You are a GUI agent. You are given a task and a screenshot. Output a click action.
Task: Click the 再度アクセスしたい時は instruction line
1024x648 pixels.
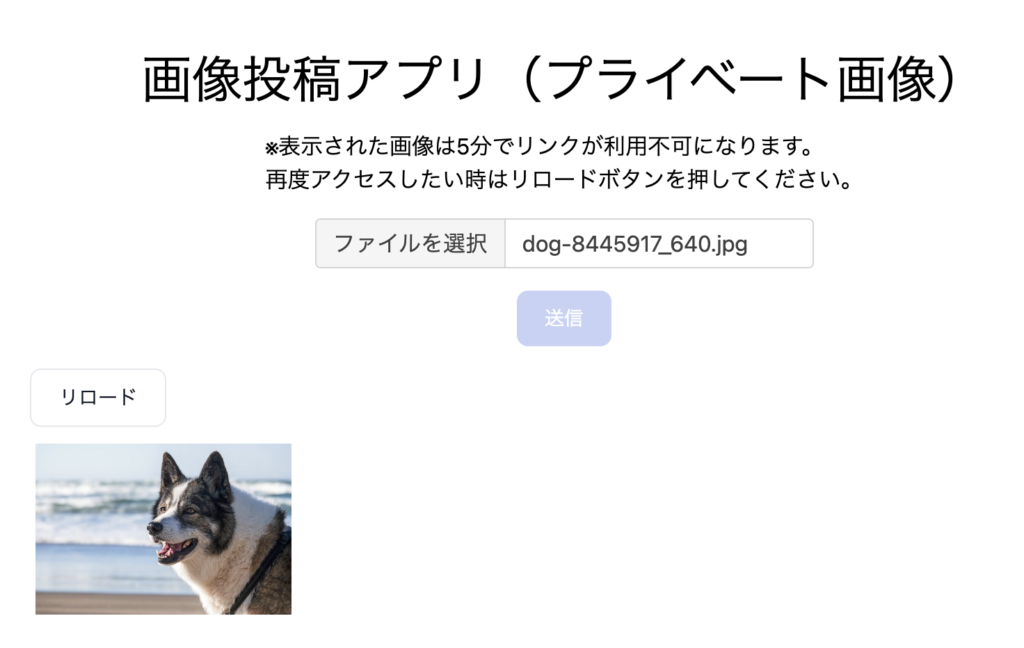559,179
